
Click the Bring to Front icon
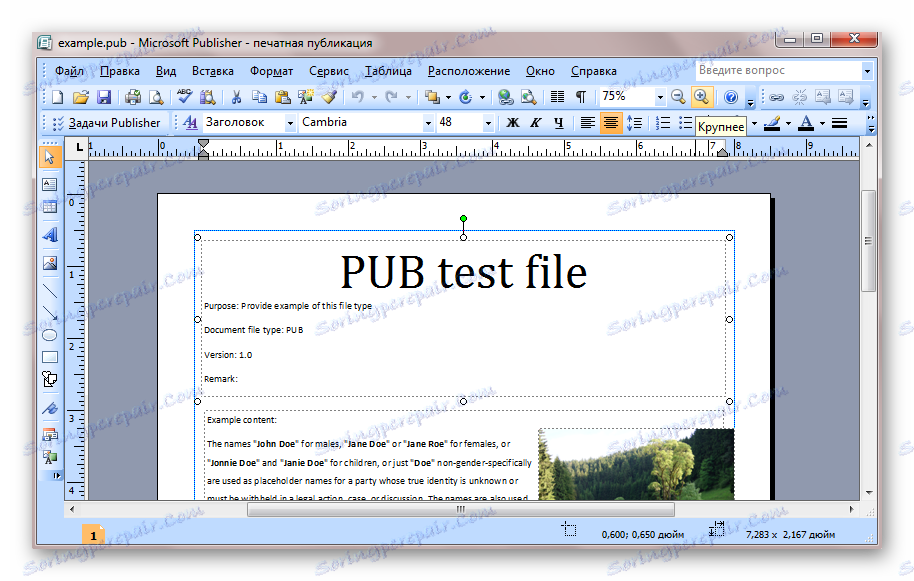click(x=432, y=97)
